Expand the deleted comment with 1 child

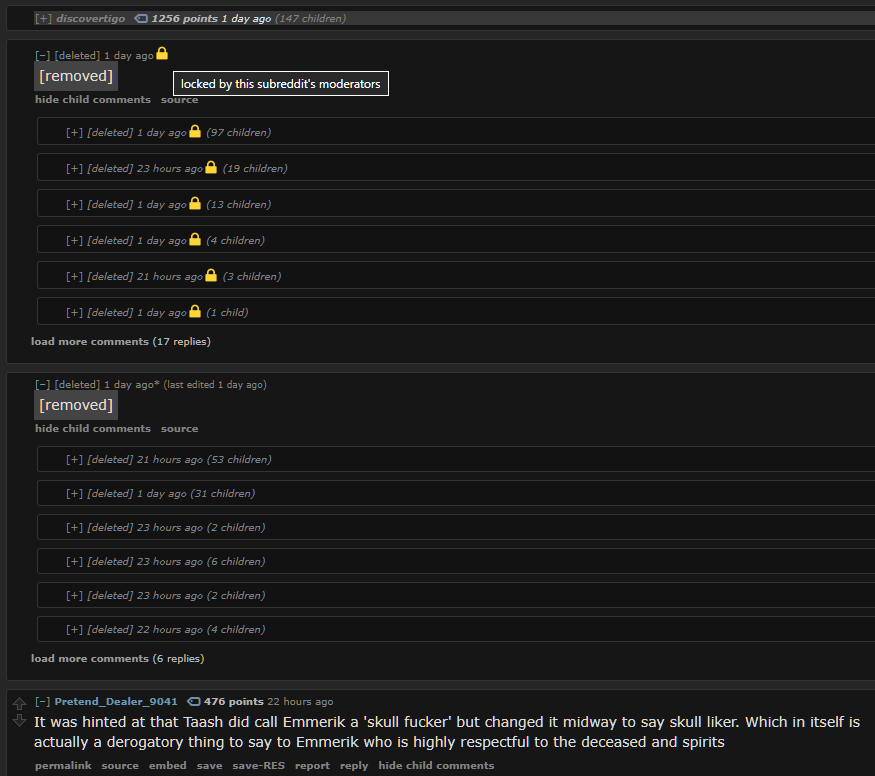[74, 312]
